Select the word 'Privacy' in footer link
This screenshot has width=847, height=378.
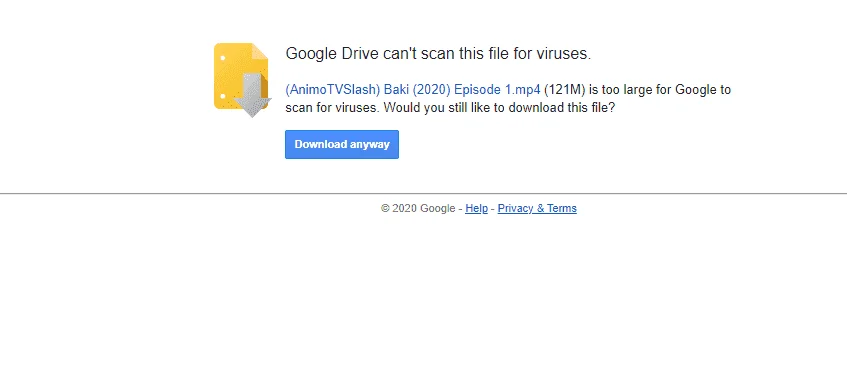515,208
